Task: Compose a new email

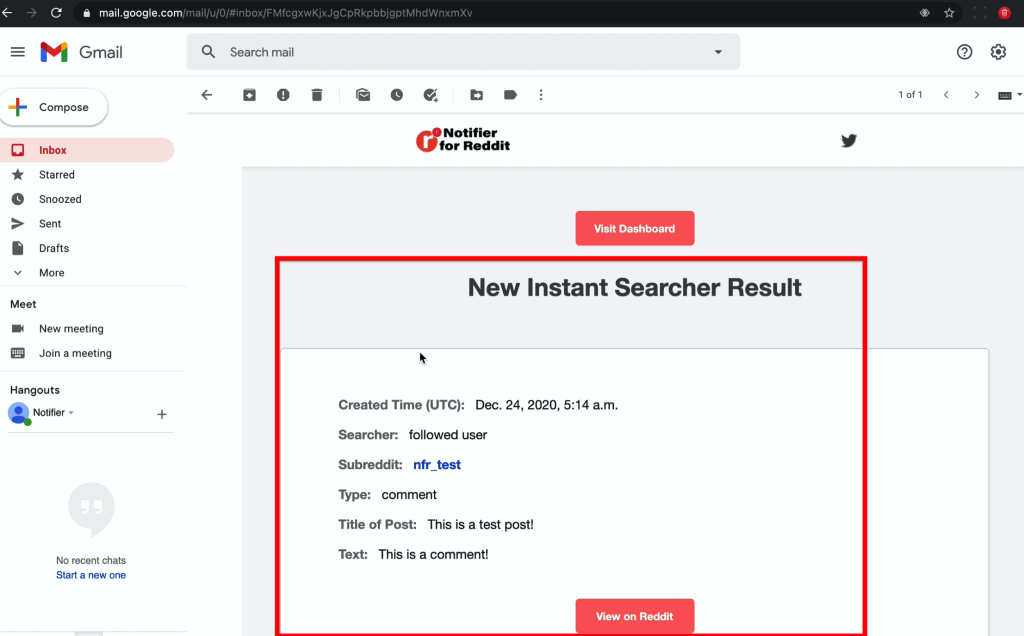Action: pos(54,107)
